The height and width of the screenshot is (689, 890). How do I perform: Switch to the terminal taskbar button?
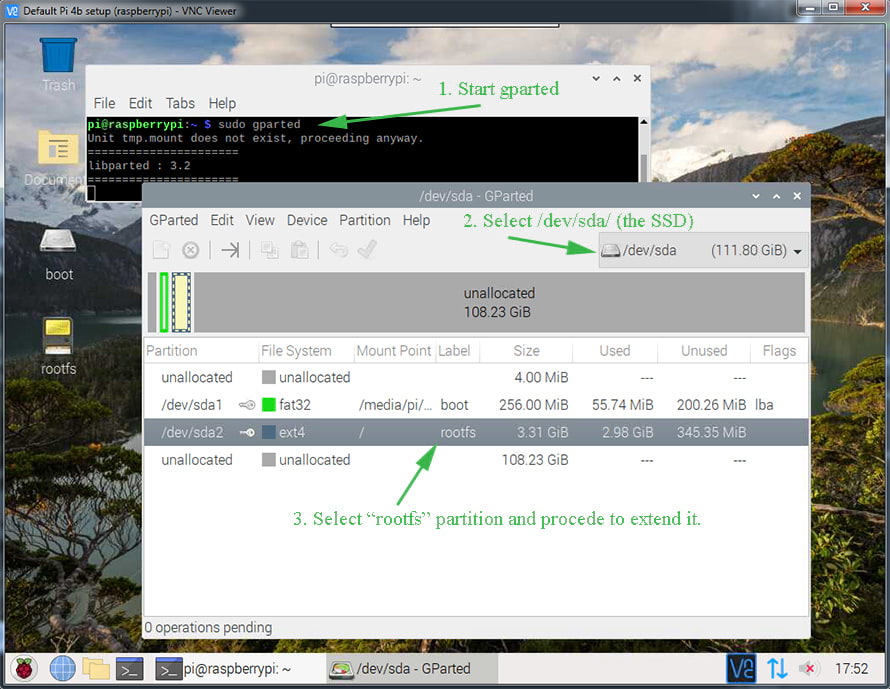pyautogui.click(x=224, y=668)
